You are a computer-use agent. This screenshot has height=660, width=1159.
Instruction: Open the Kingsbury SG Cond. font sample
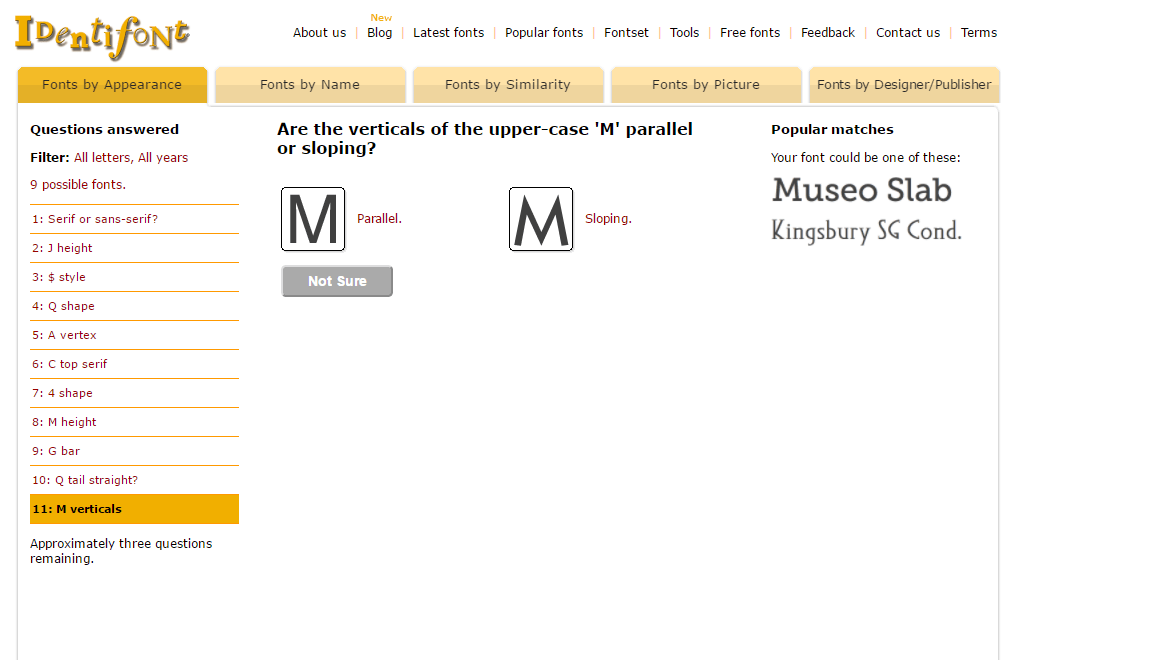click(866, 231)
